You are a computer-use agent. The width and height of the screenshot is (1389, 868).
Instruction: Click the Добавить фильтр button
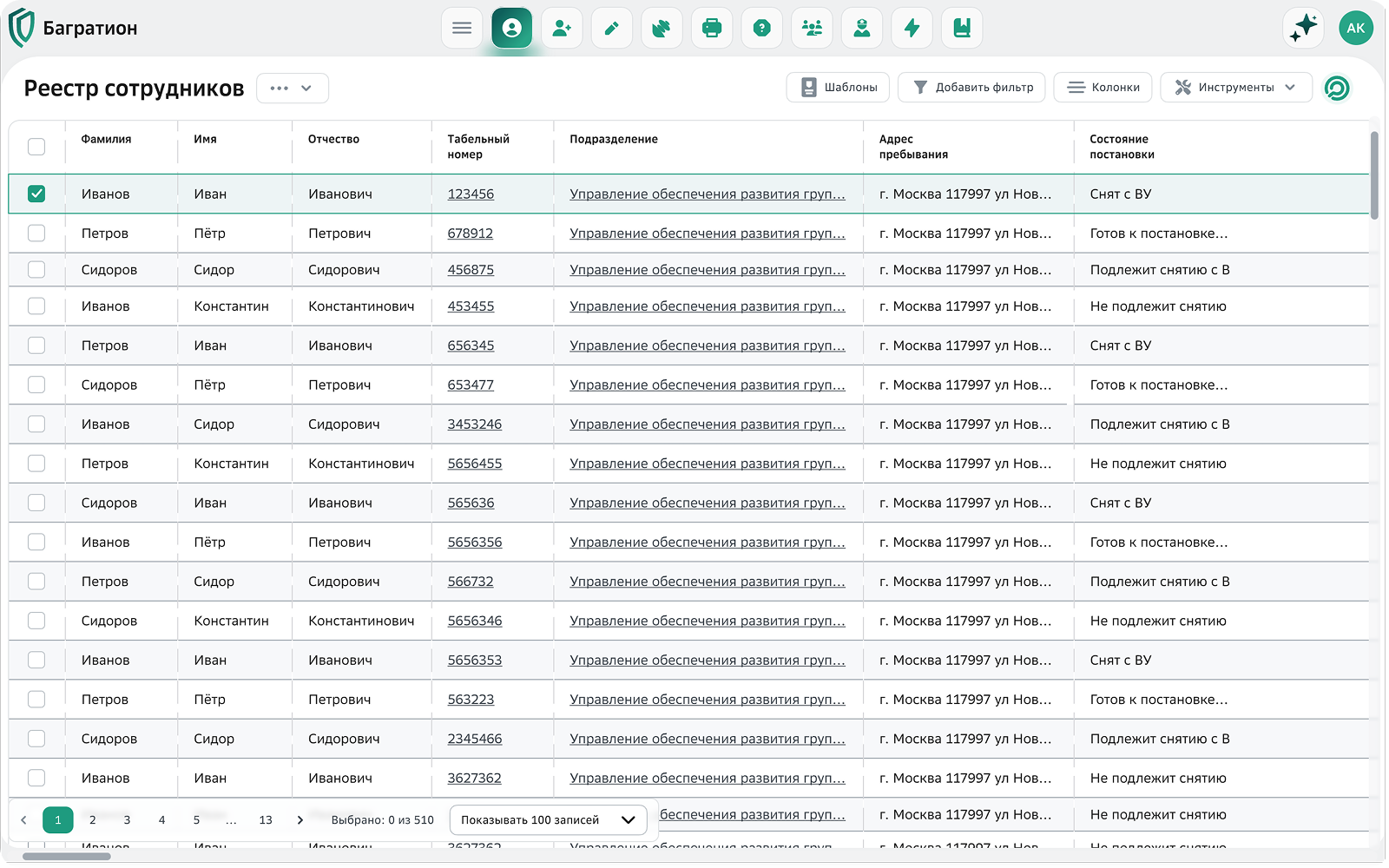[x=971, y=88]
